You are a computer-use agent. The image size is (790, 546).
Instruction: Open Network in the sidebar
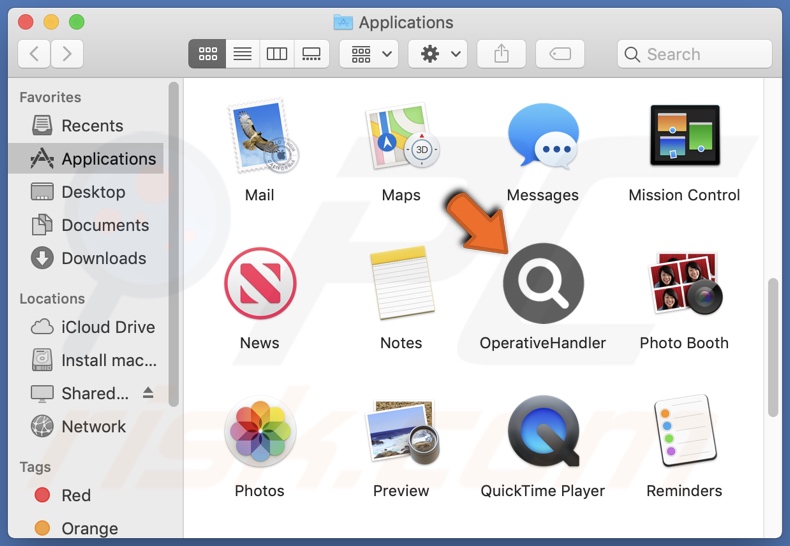(86, 427)
